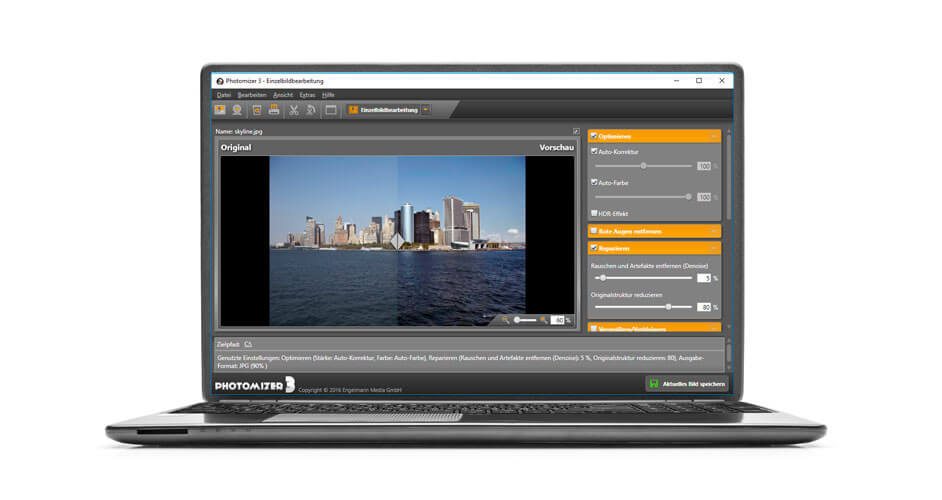Click the rotate image toolbar icon
Image resolution: width=942 pixels, height=500 pixels.
tap(311, 110)
